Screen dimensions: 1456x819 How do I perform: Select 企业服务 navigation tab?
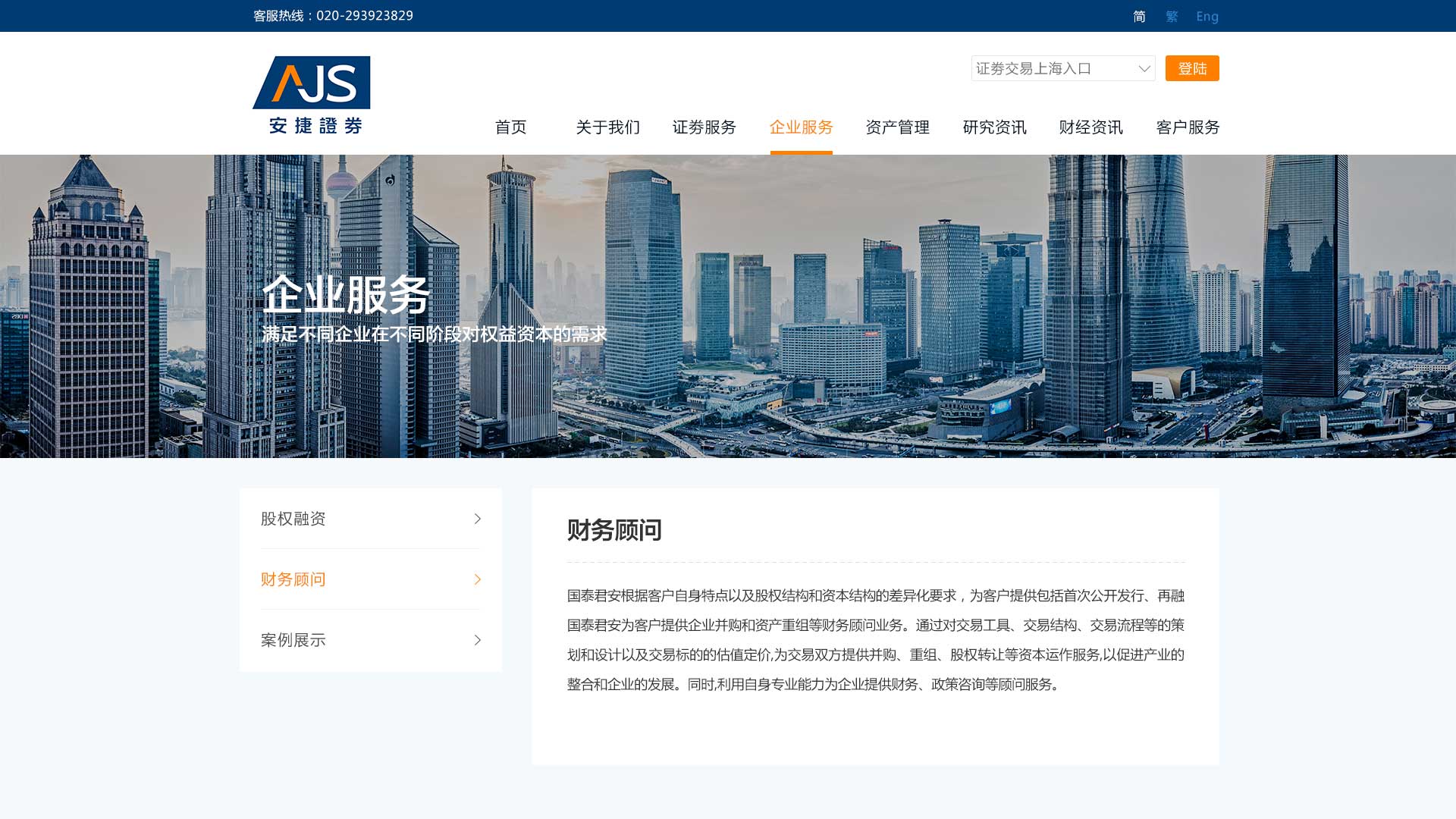[801, 127]
